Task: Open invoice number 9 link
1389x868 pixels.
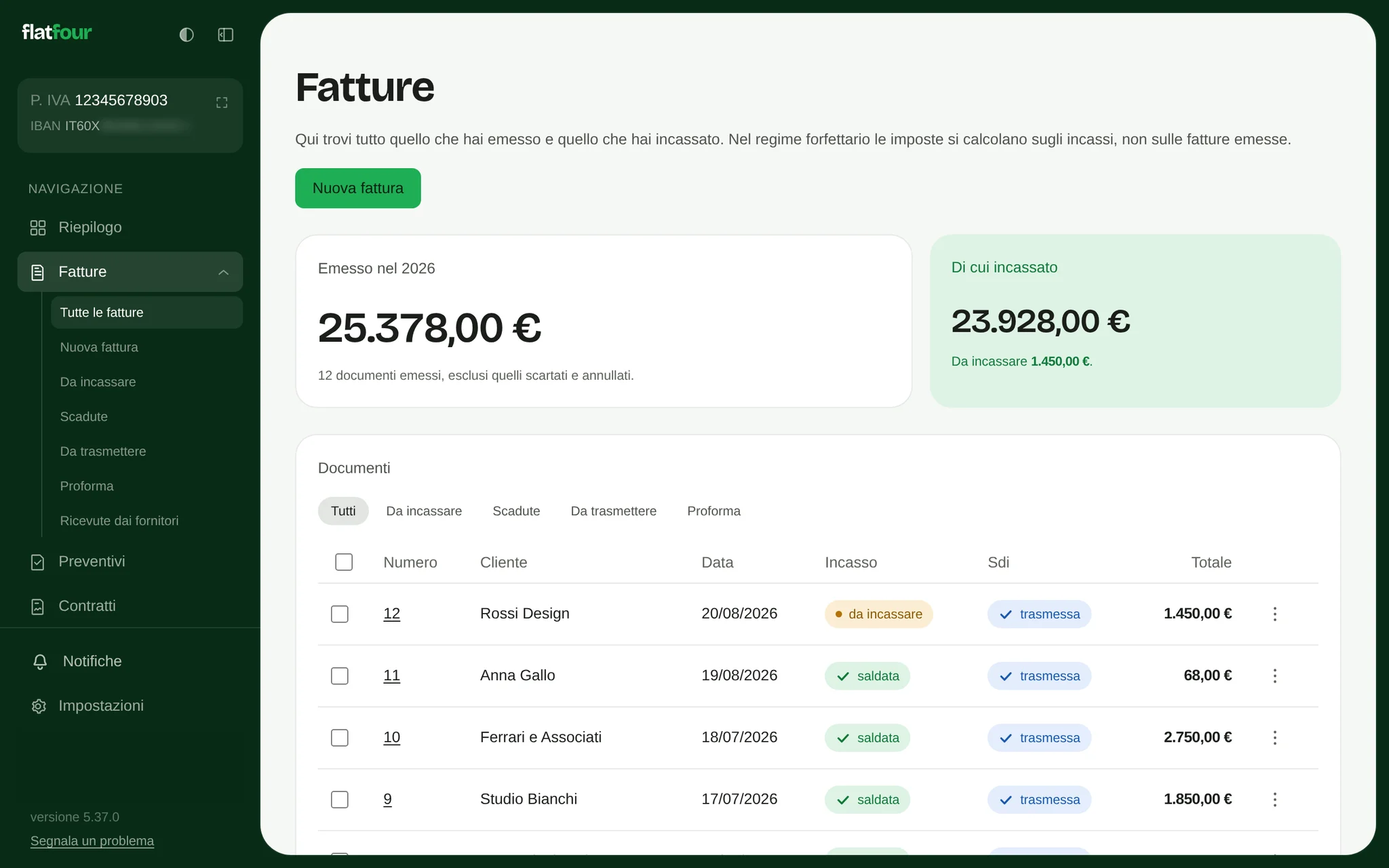Action: coord(387,799)
